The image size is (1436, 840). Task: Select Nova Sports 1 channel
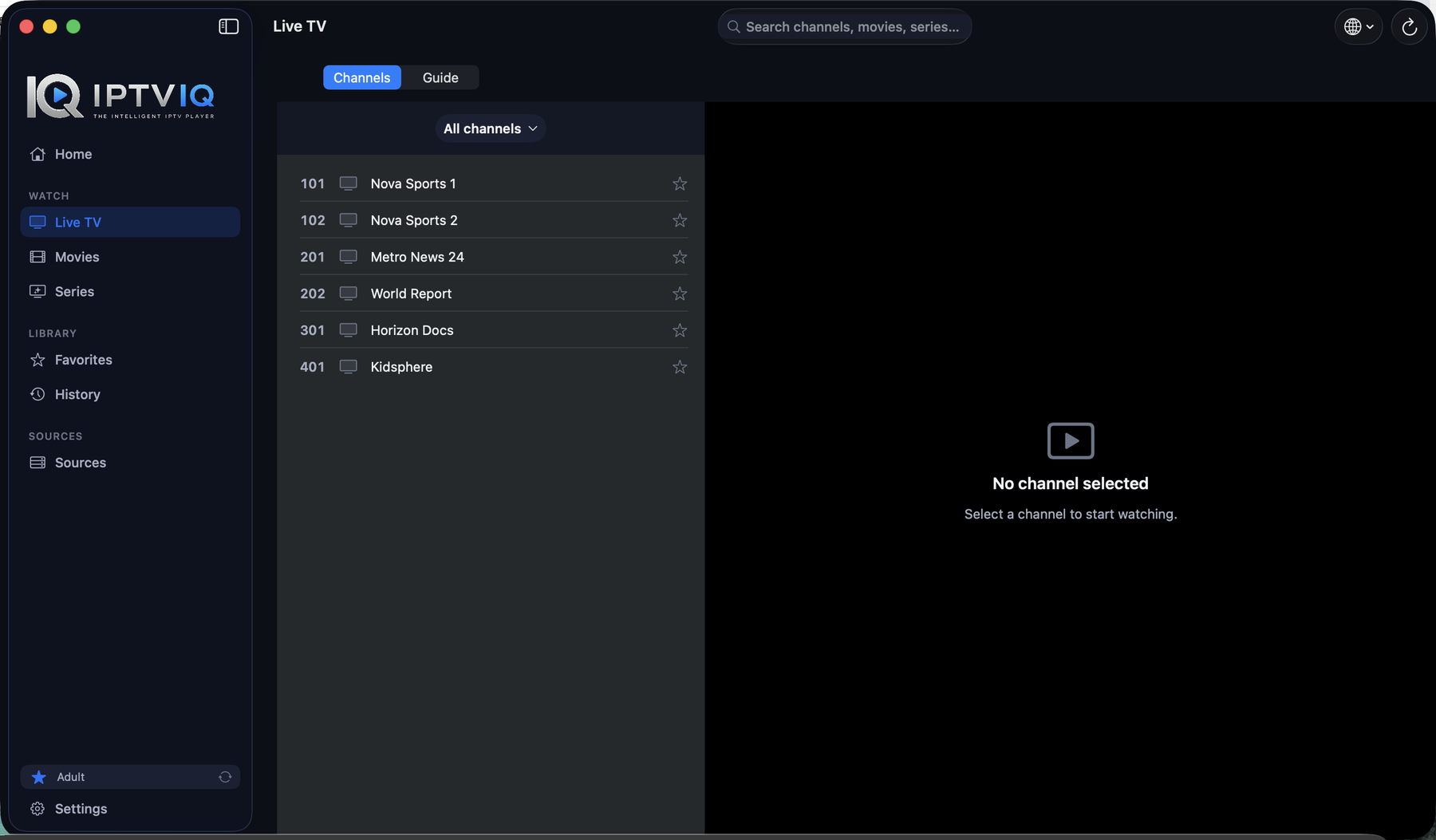(x=491, y=183)
